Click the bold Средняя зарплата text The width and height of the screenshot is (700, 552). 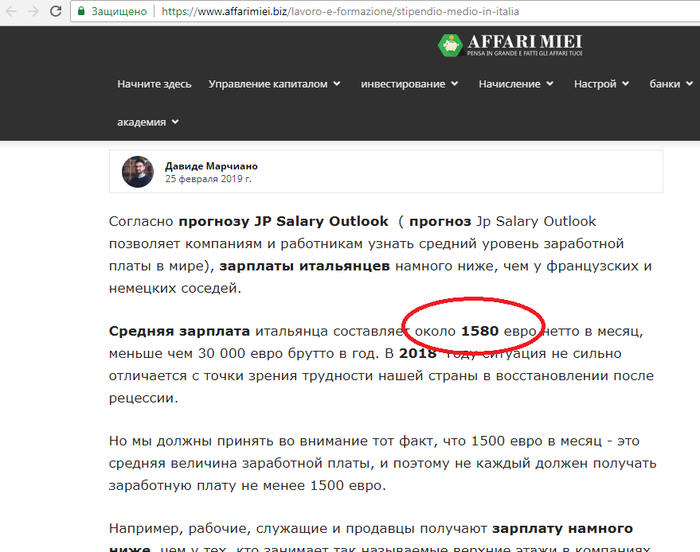179,329
